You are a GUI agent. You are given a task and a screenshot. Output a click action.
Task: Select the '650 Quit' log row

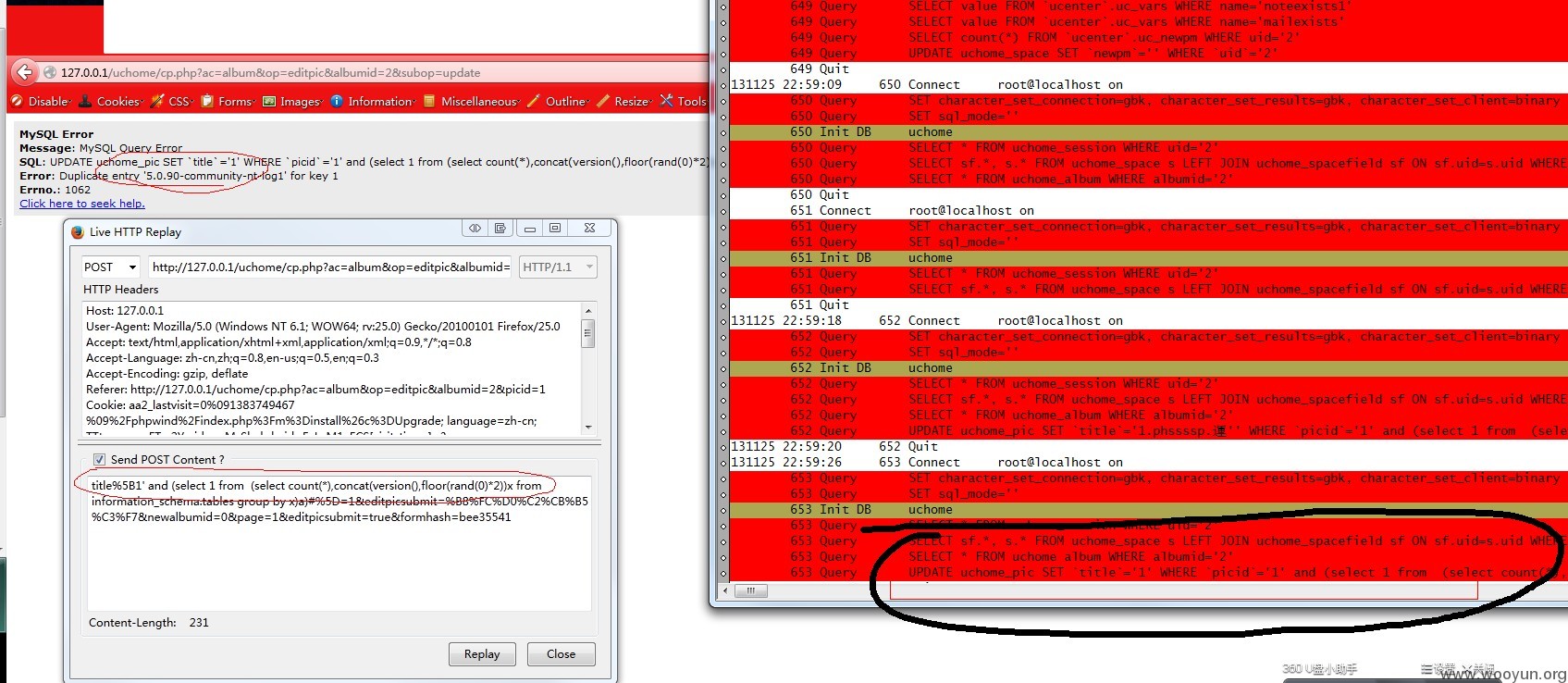click(1148, 194)
